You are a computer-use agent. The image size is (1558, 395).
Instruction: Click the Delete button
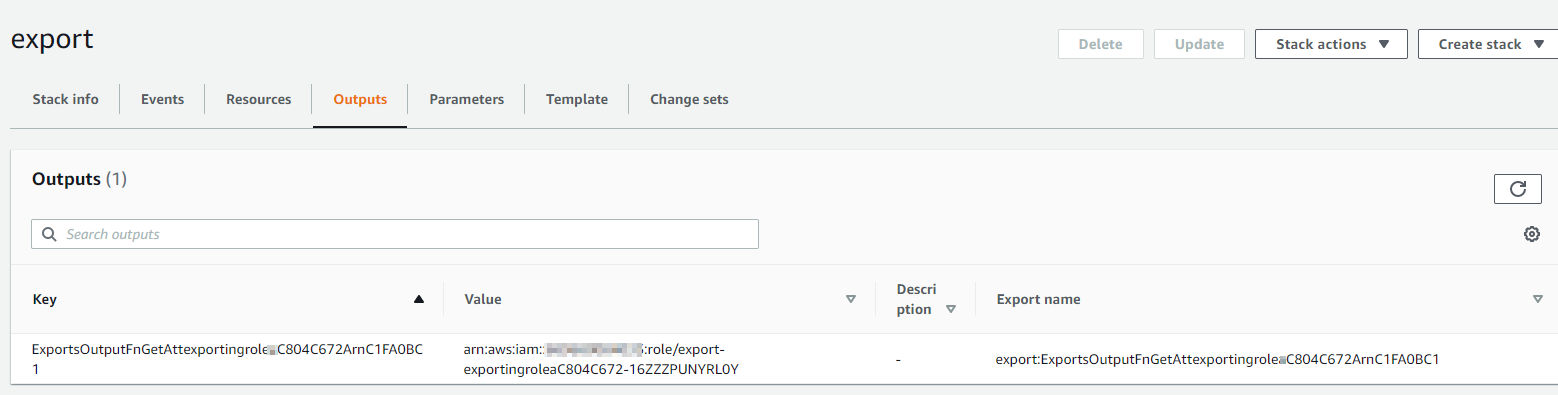coord(1100,44)
